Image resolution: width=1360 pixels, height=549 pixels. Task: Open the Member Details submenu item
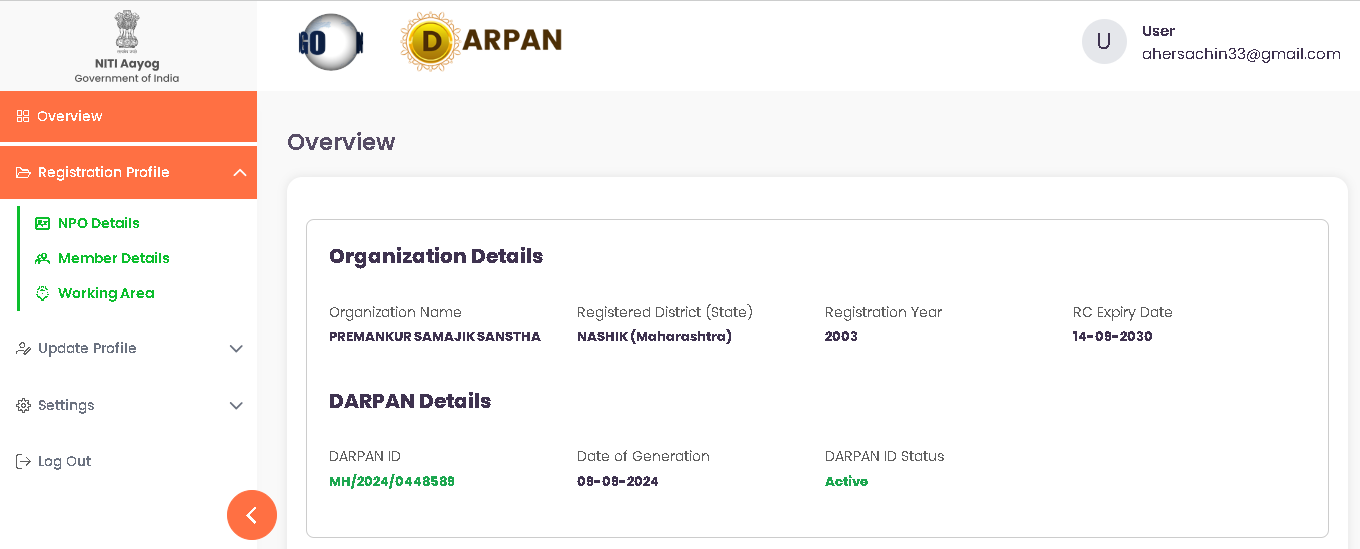point(113,258)
